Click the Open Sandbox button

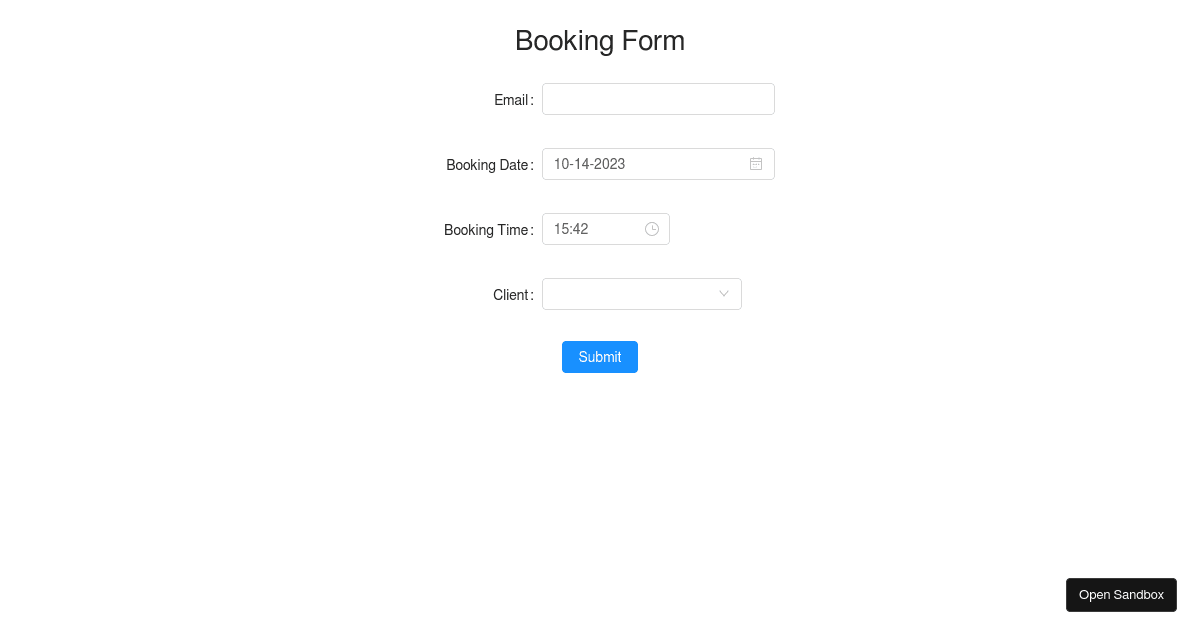1121,595
